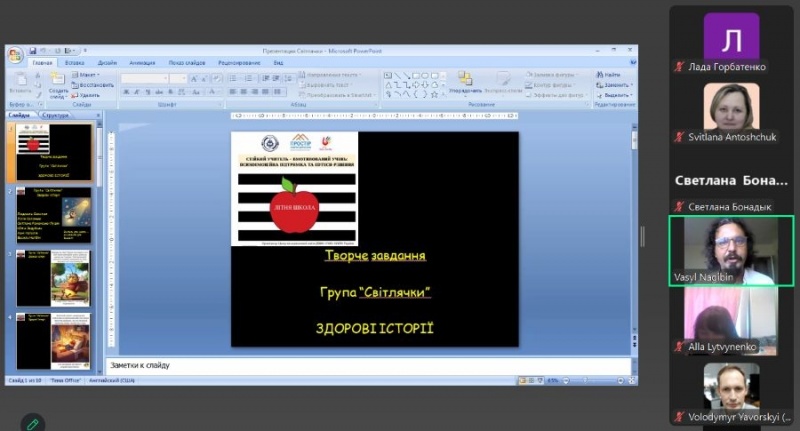Expand the shapes gallery More arrow

click(x=443, y=95)
